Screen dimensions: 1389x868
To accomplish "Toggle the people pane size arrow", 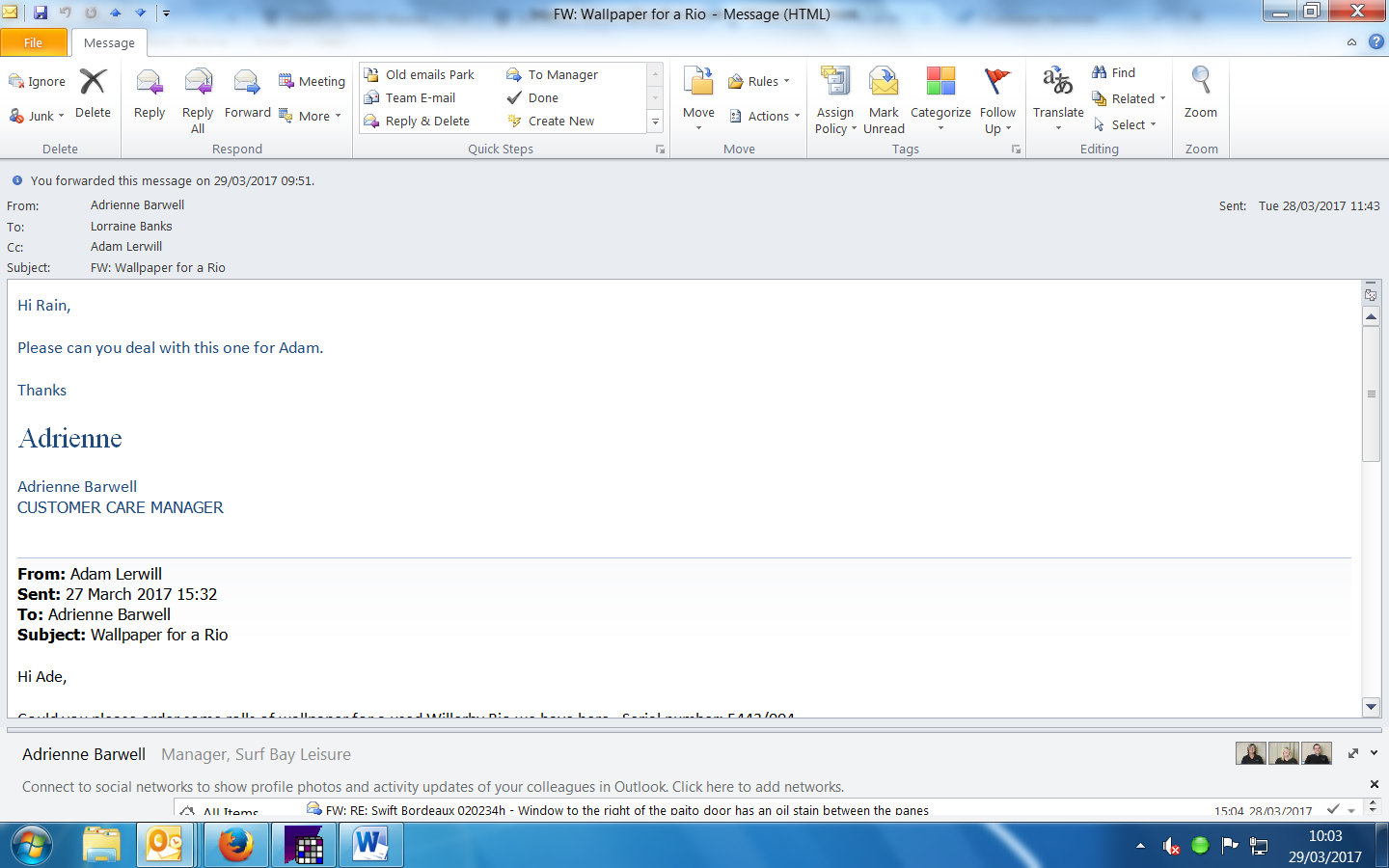I will [1353, 753].
